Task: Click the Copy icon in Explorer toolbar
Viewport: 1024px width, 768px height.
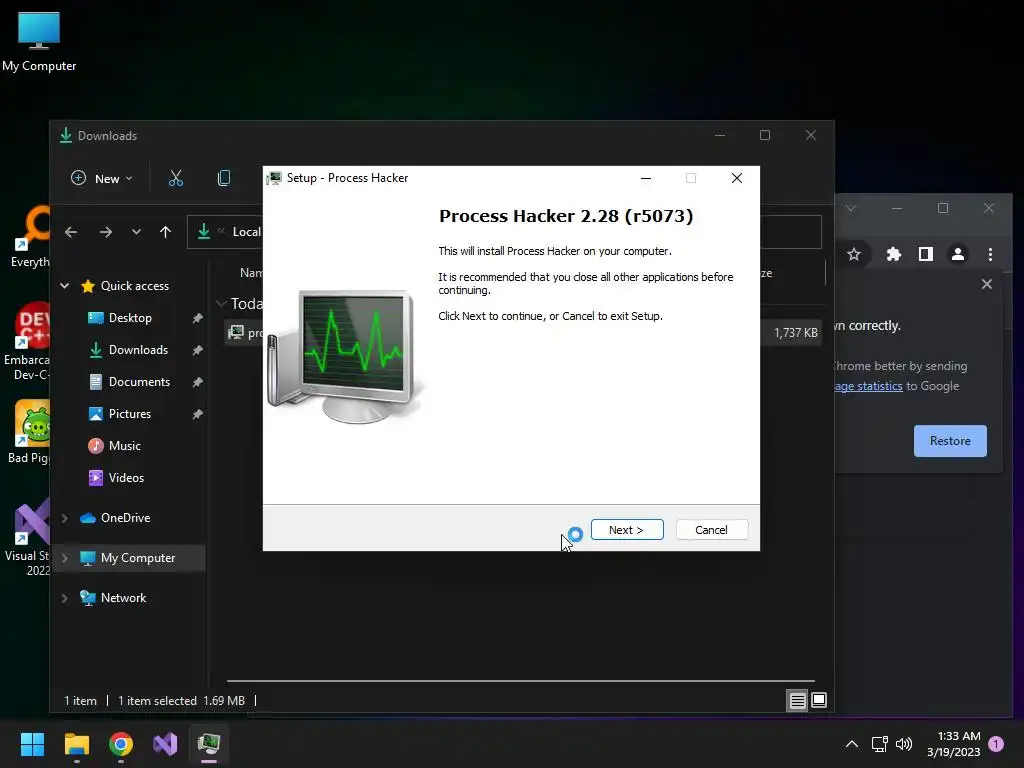Action: 223,178
